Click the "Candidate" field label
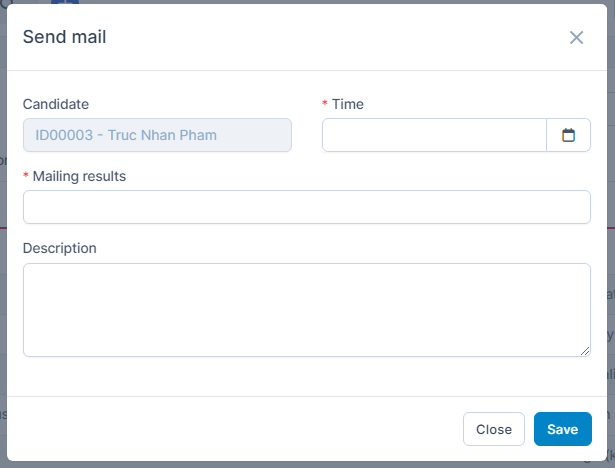Screen dimensions: 615x468 coord(56,104)
